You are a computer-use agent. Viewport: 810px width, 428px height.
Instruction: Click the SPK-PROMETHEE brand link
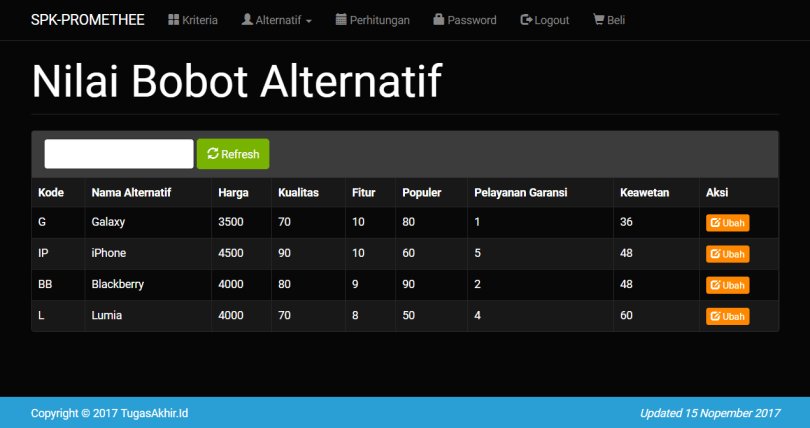[87, 20]
